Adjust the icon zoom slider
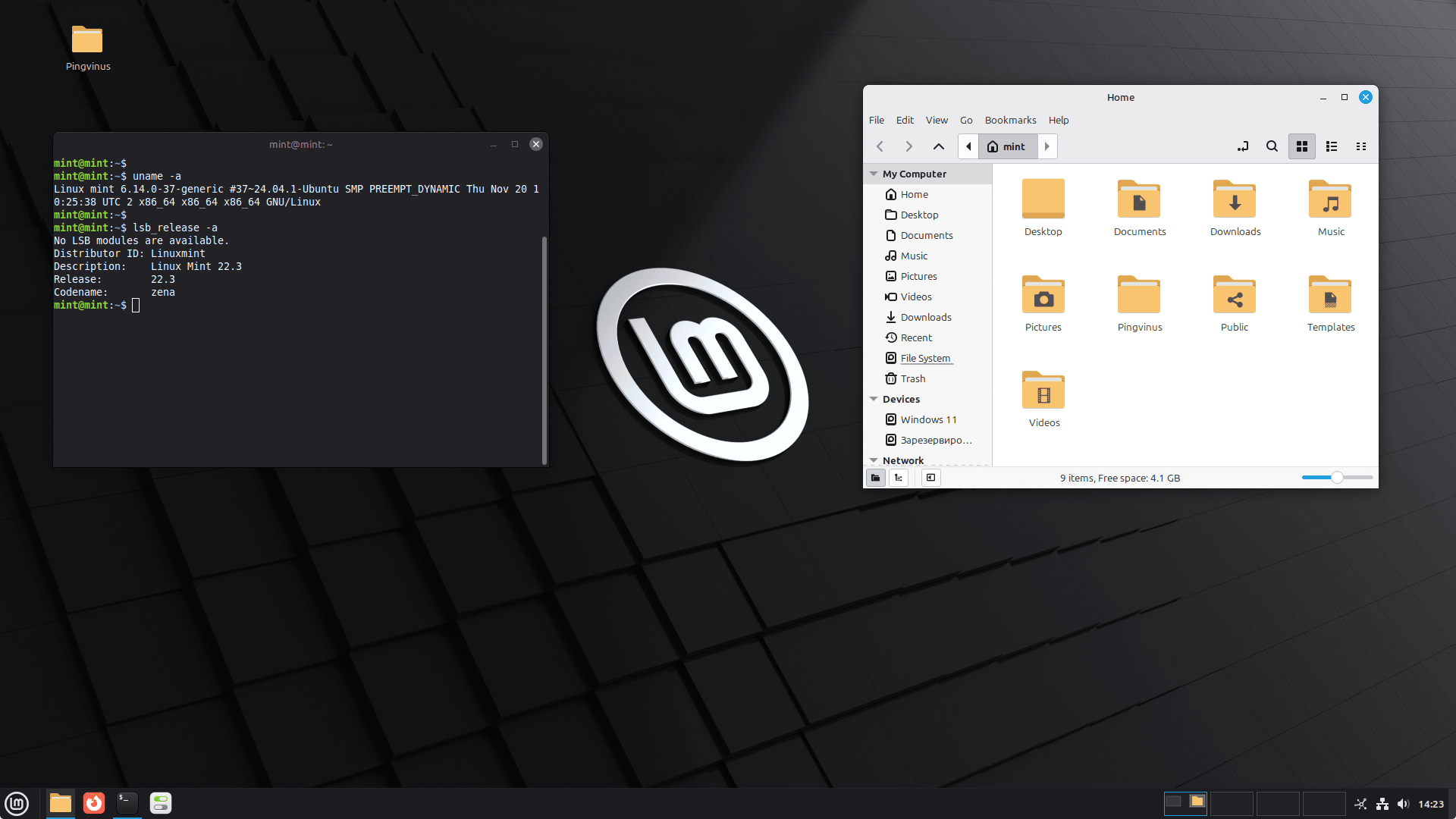 coord(1337,478)
